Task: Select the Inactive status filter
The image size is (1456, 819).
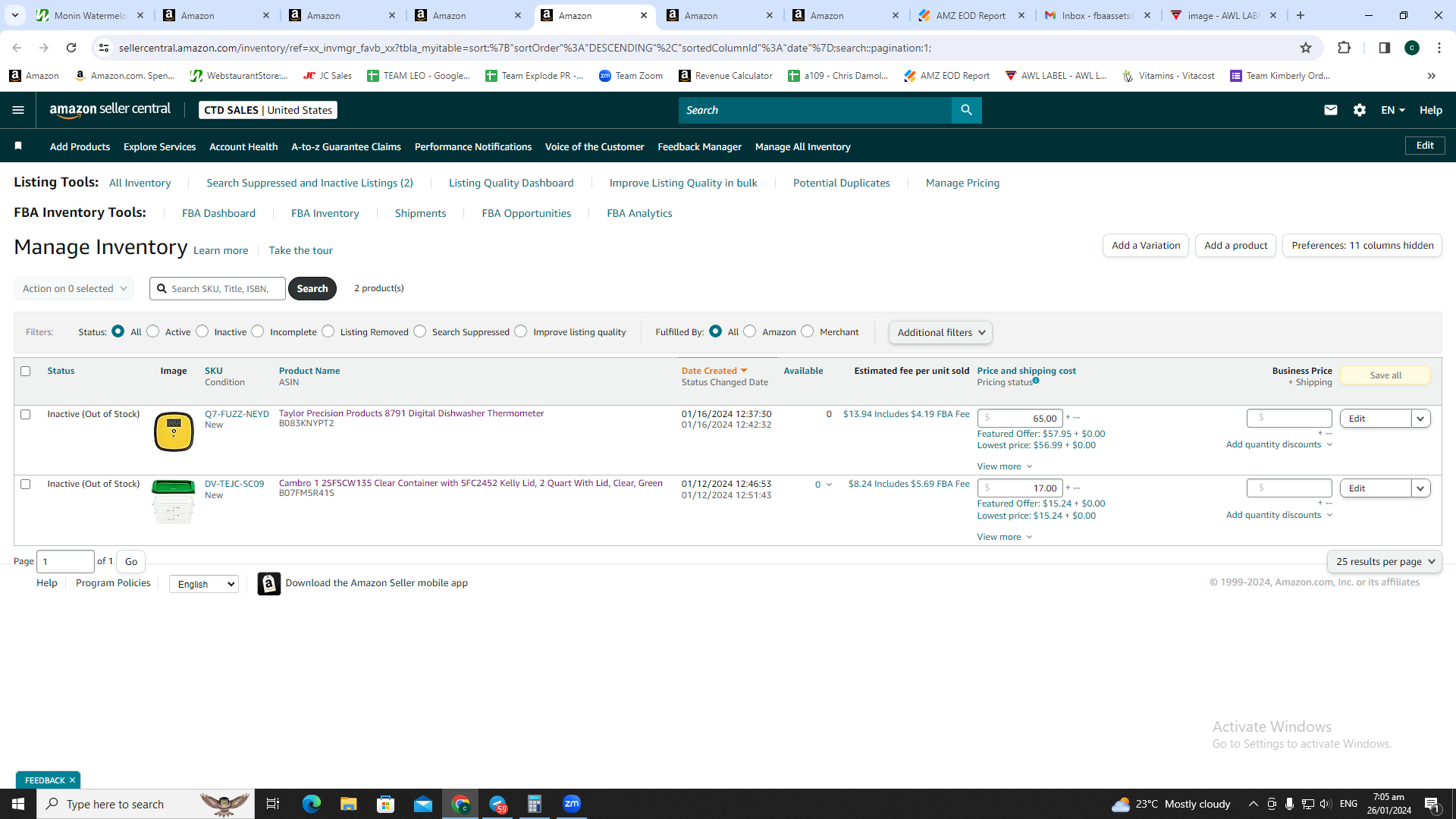Action: point(202,331)
